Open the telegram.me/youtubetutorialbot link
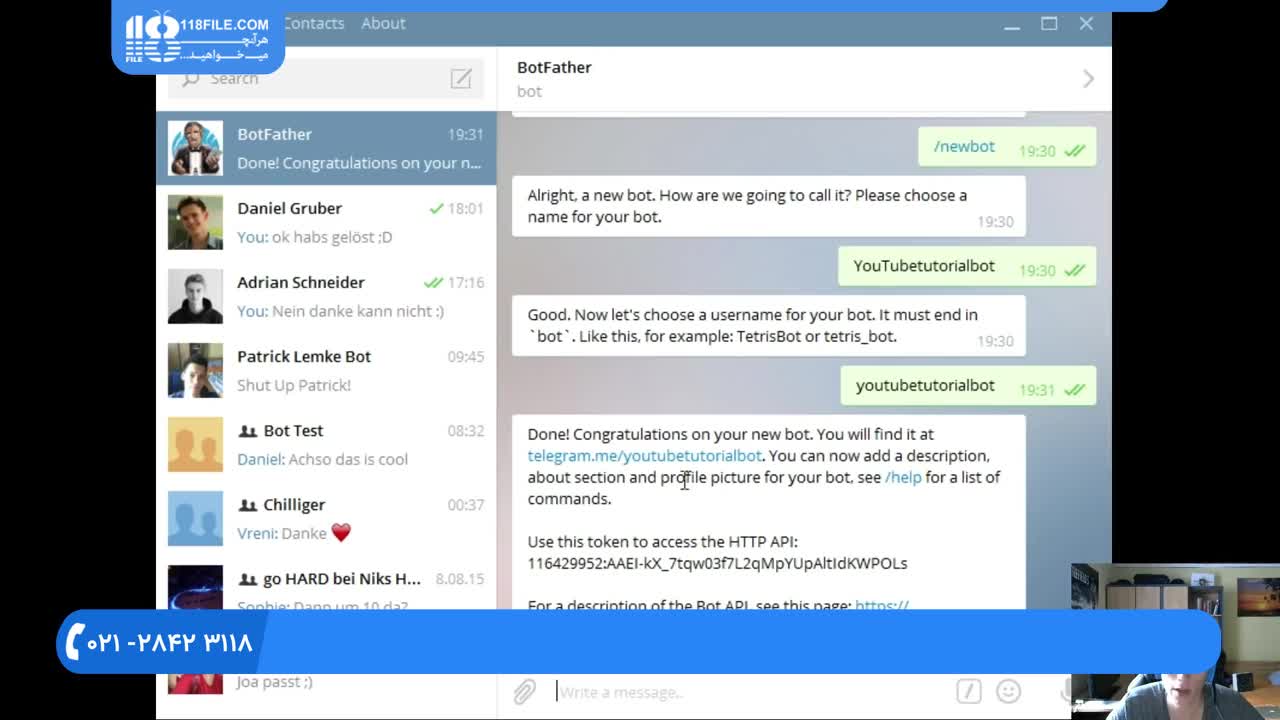 644,456
